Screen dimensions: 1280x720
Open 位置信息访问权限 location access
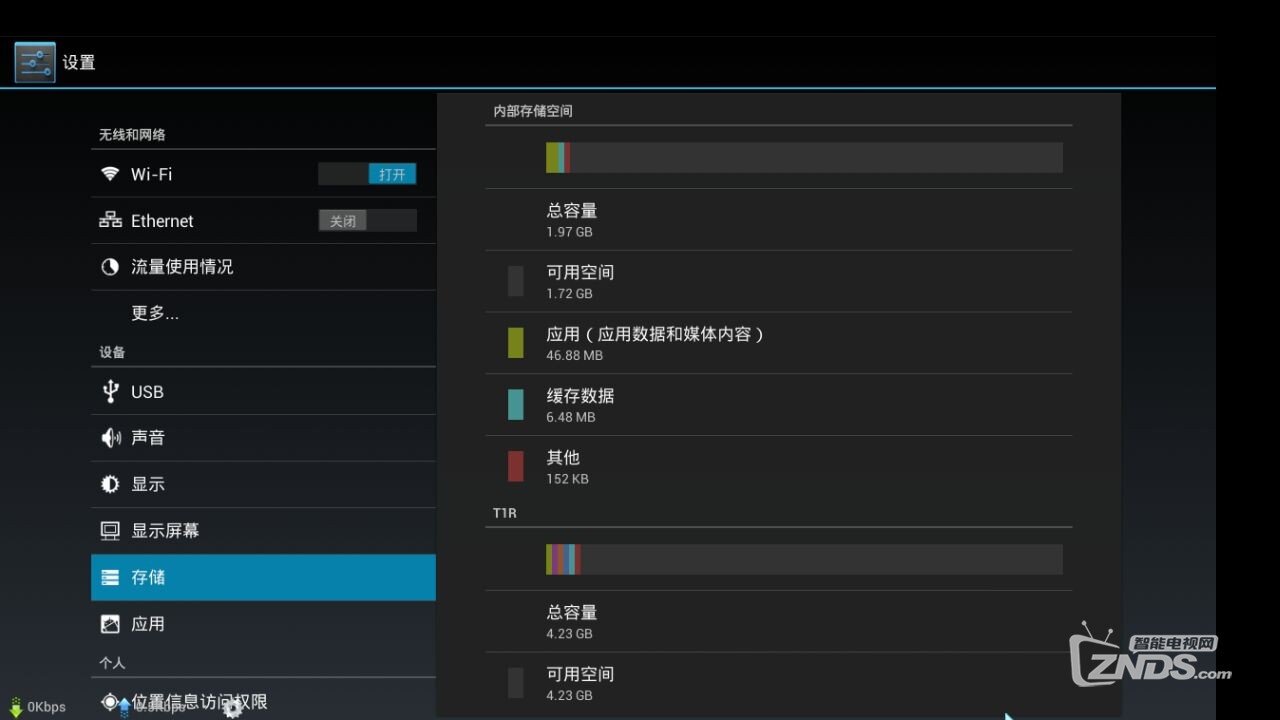tap(263, 702)
